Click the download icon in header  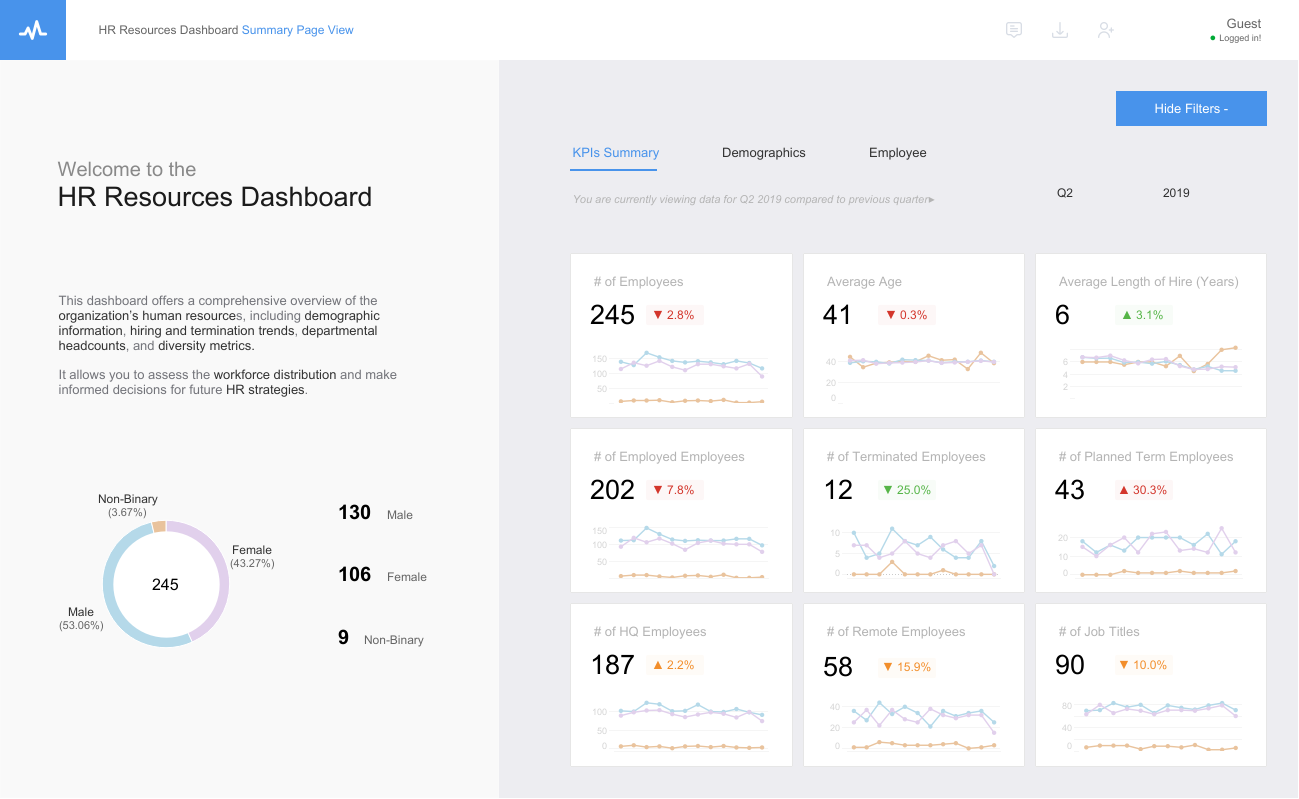coord(1060,30)
